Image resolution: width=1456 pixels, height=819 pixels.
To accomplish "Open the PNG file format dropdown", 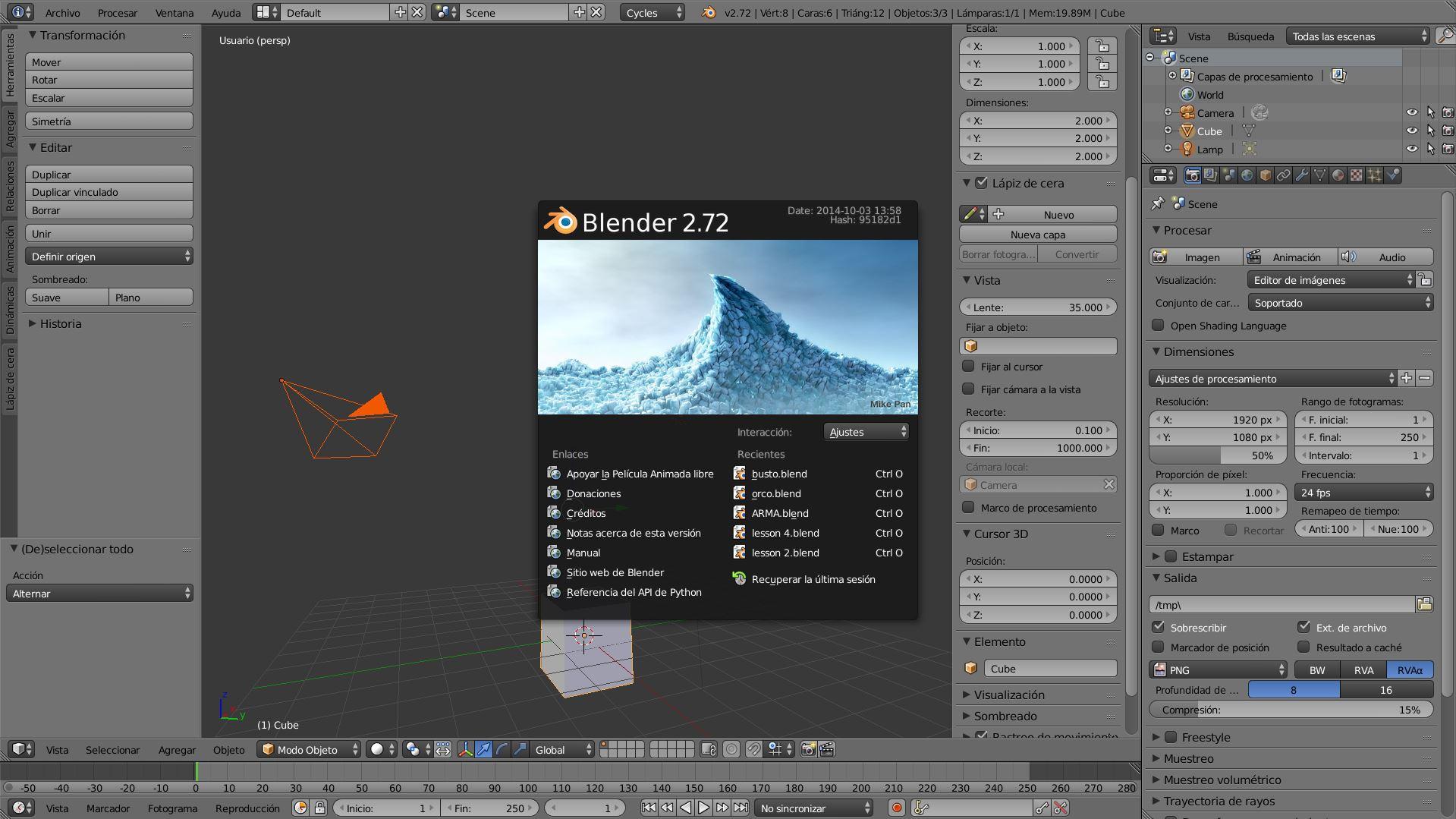I will 1219,669.
